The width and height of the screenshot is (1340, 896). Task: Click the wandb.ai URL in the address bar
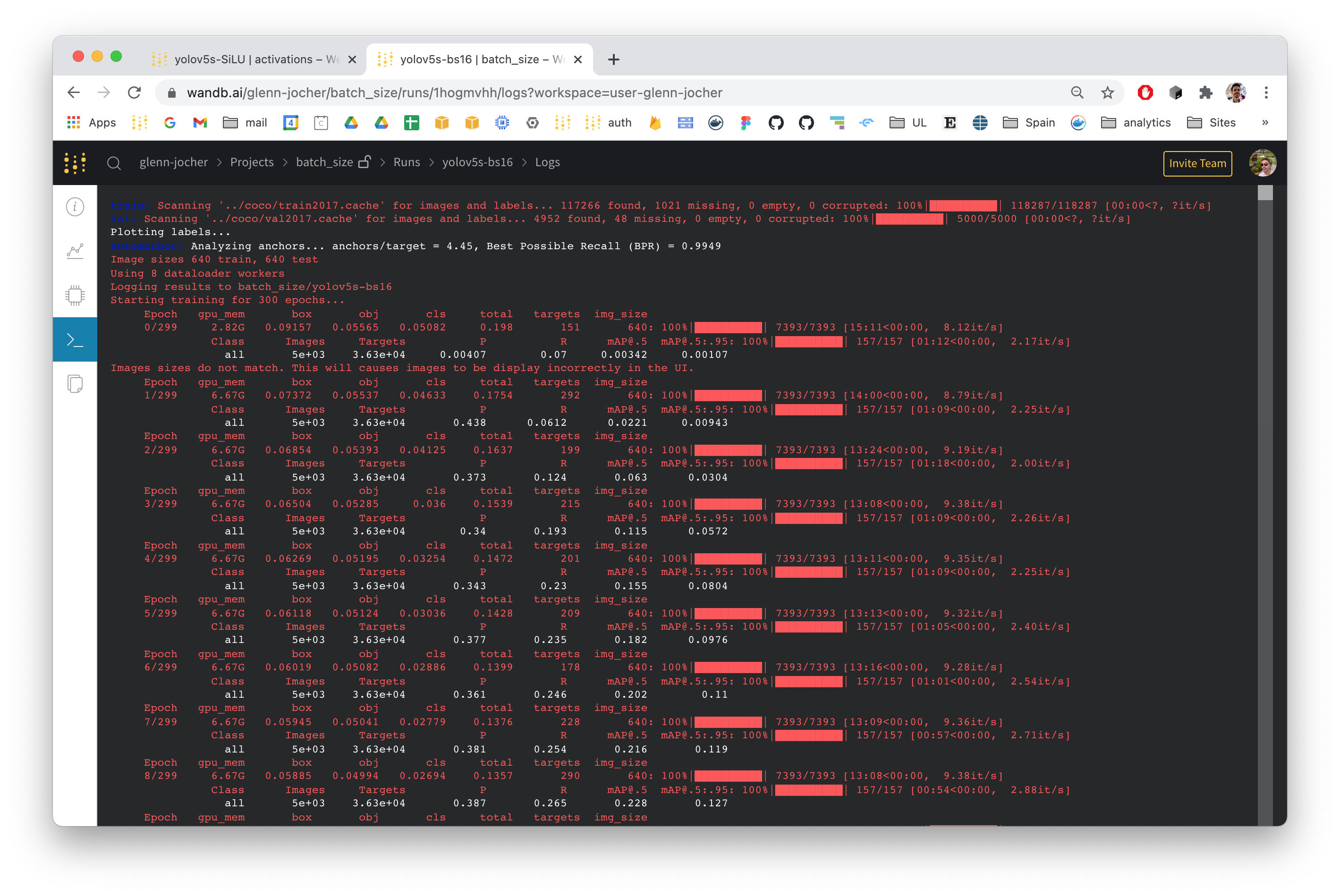[454, 93]
